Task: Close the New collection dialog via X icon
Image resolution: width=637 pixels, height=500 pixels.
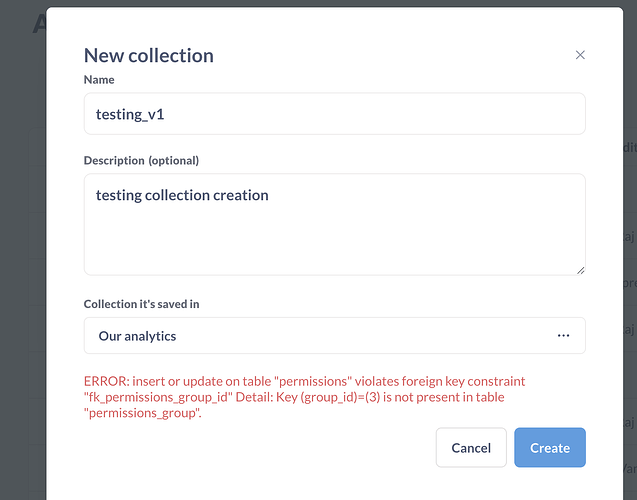Action: coord(580,55)
